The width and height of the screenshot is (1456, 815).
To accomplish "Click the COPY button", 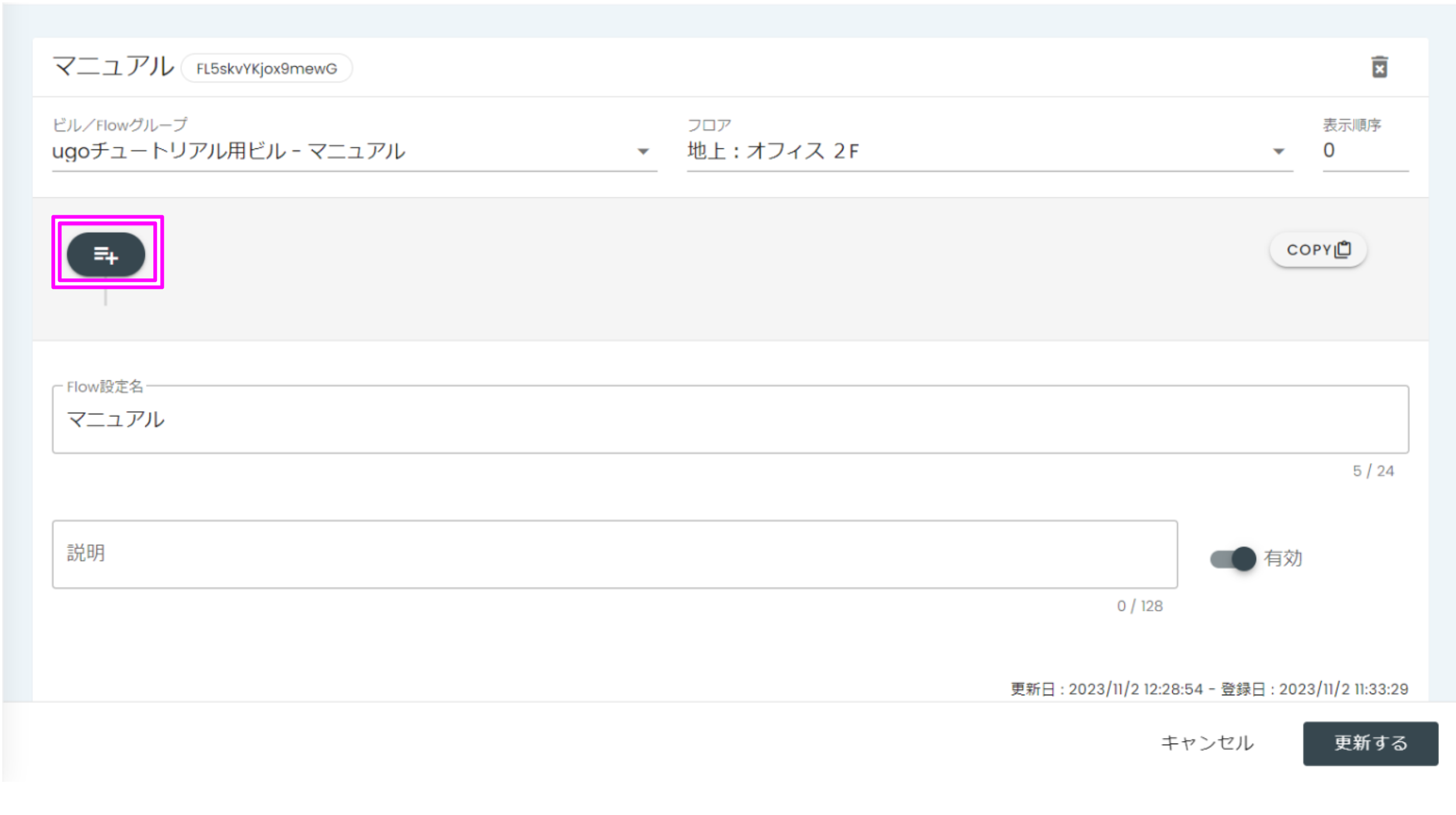I will pyautogui.click(x=1318, y=249).
